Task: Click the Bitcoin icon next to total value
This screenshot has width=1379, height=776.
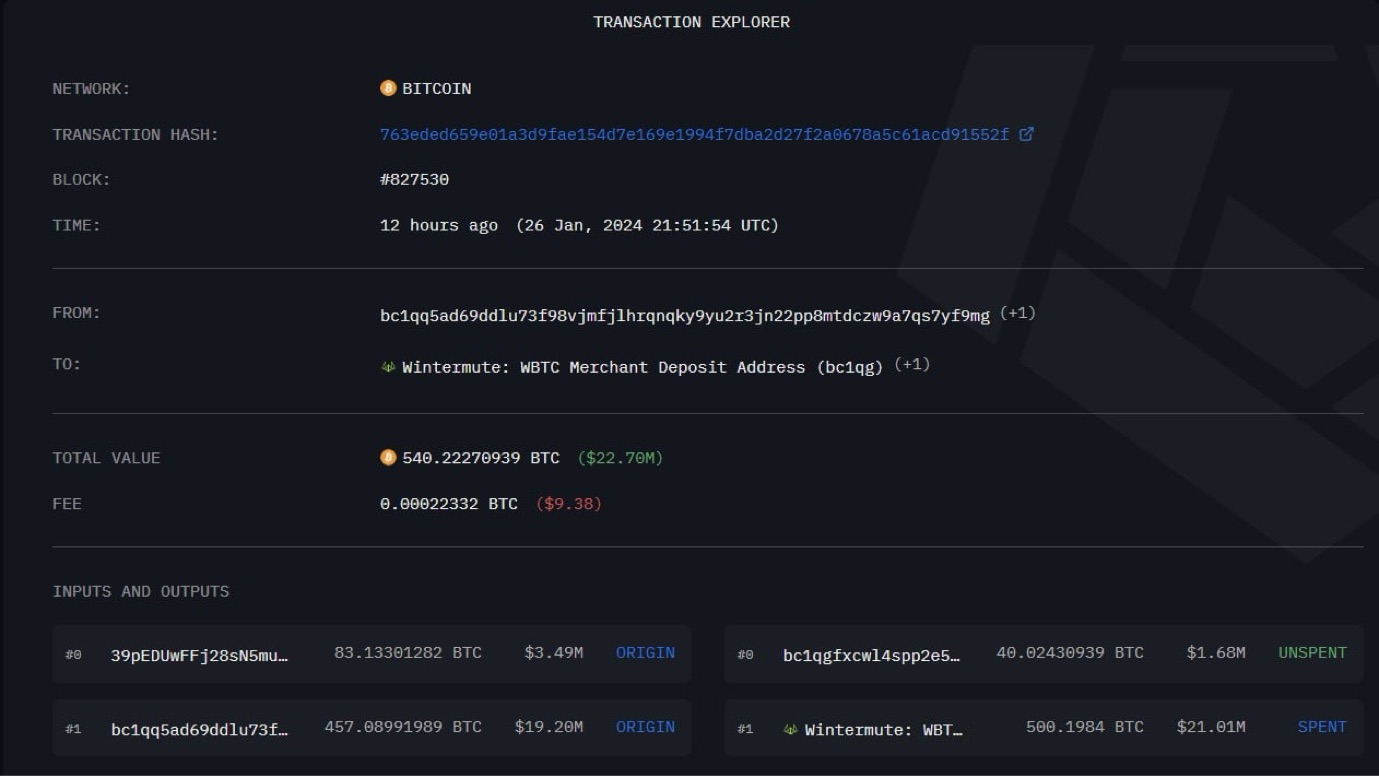Action: tap(388, 458)
